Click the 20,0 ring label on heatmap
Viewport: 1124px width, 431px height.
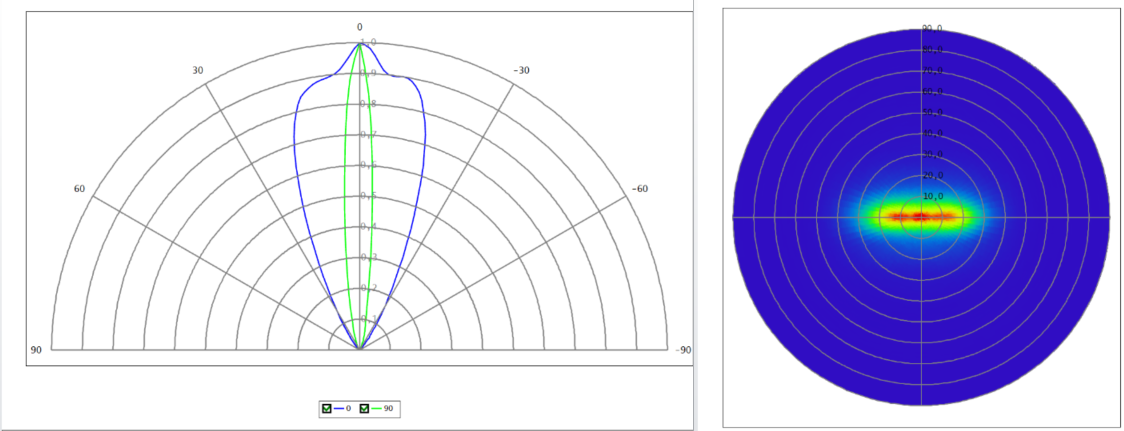(x=933, y=176)
